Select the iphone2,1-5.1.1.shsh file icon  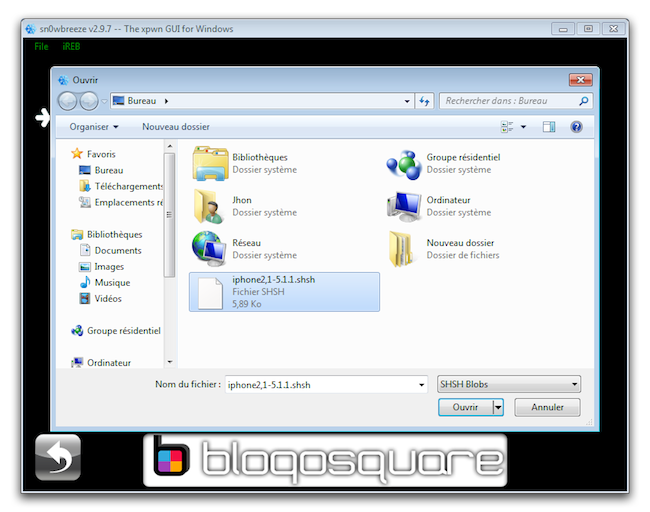tap(210, 293)
